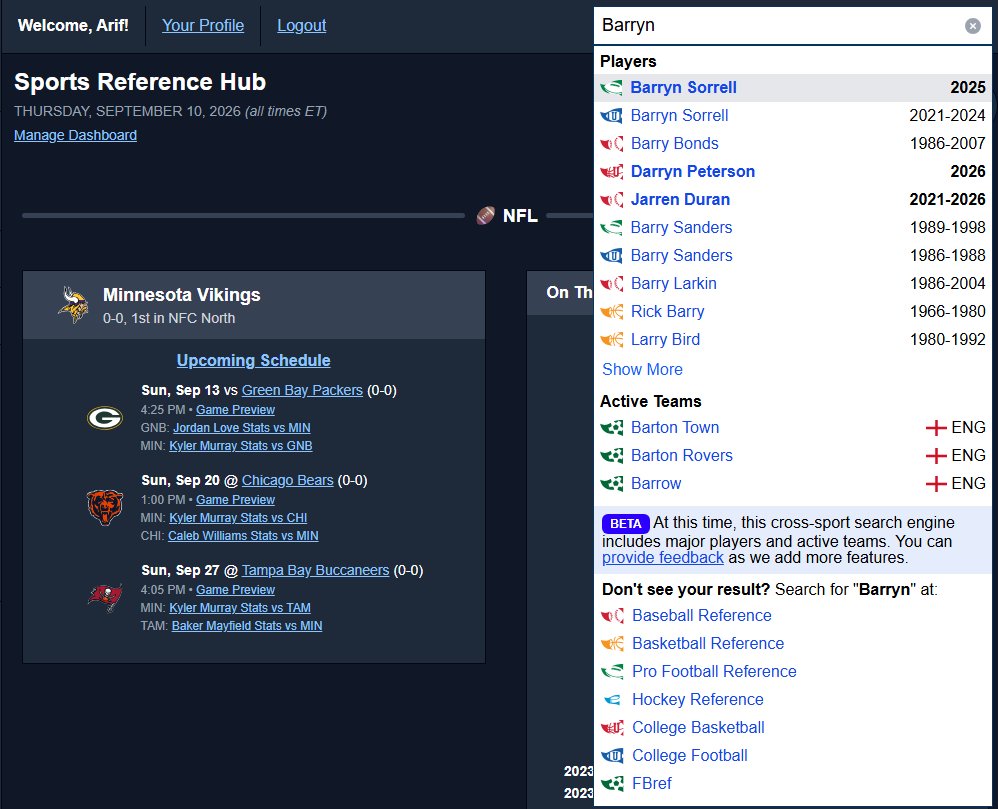Click the college football icon beside Barry Sanders 1986-1988
Image resolution: width=998 pixels, height=809 pixels.
click(612, 256)
